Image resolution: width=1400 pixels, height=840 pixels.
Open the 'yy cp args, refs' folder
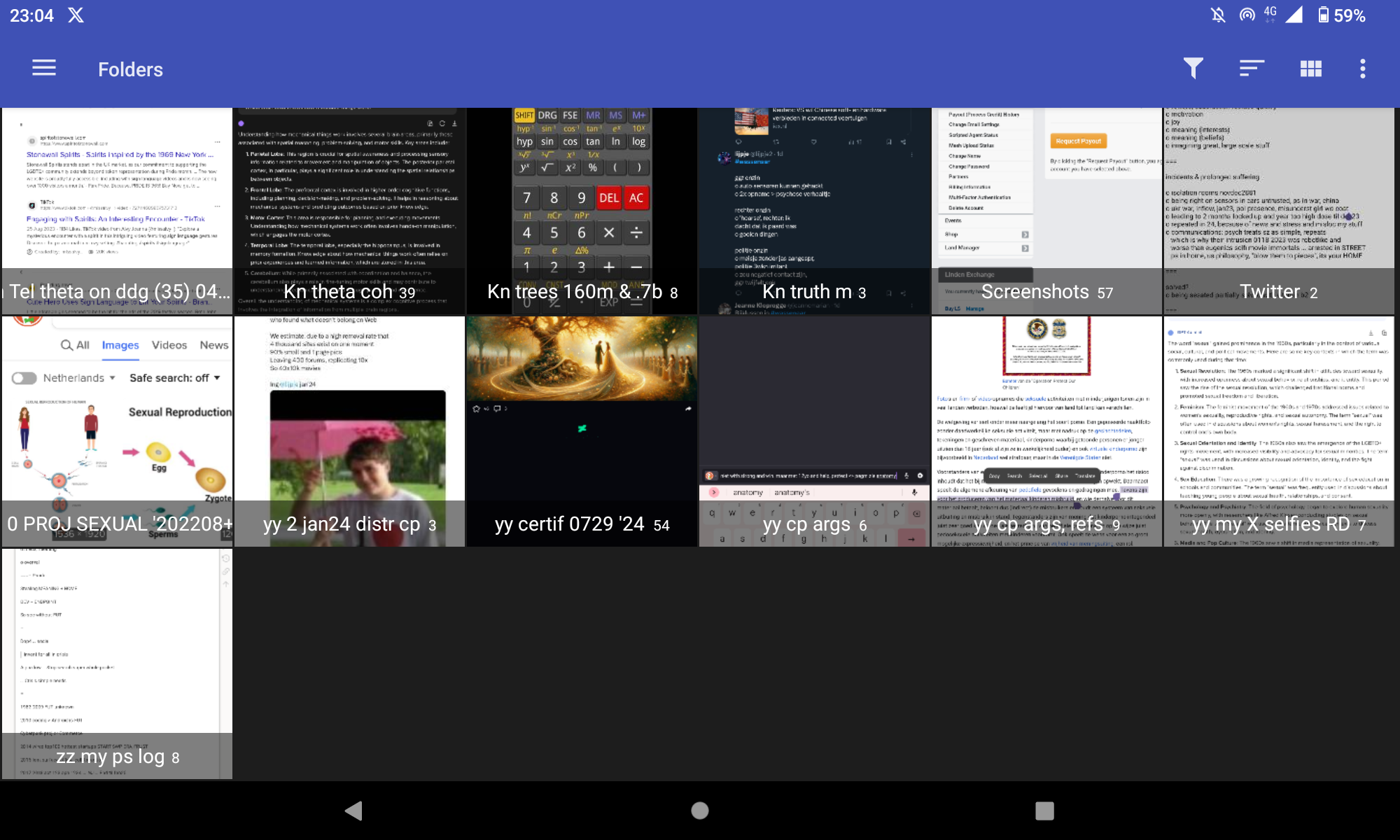[1046, 431]
